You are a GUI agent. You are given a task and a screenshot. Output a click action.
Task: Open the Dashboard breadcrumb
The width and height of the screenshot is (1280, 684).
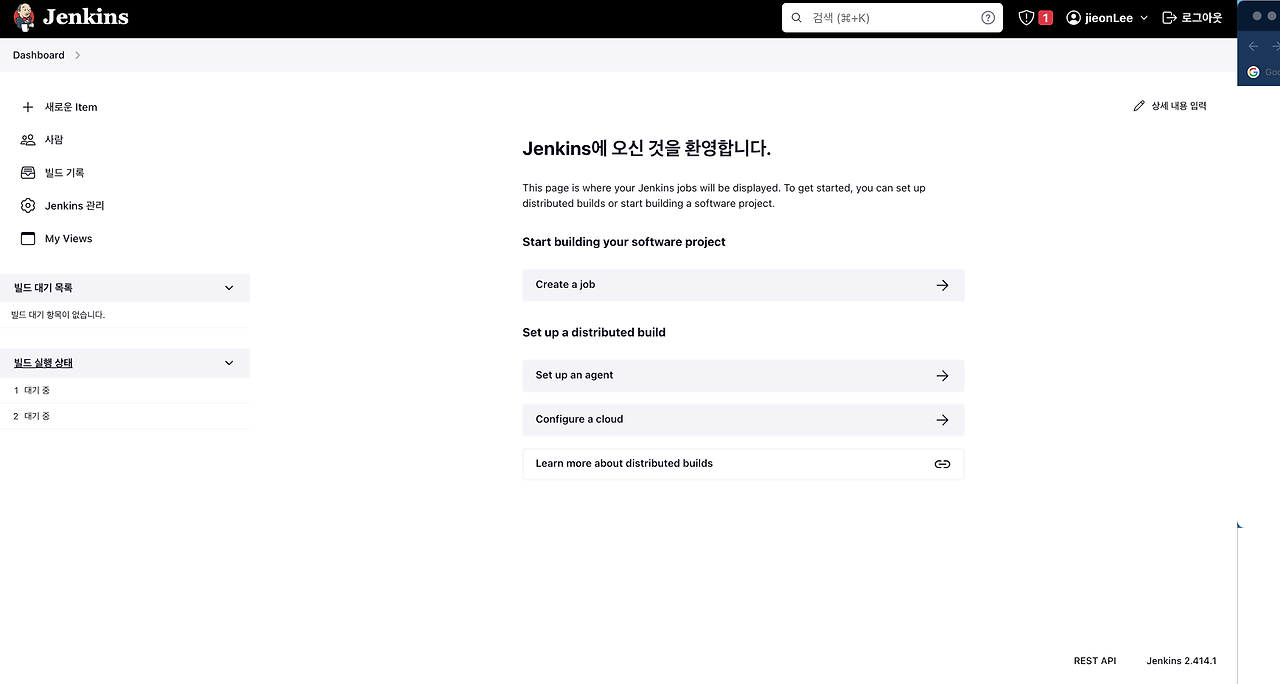[x=39, y=55]
